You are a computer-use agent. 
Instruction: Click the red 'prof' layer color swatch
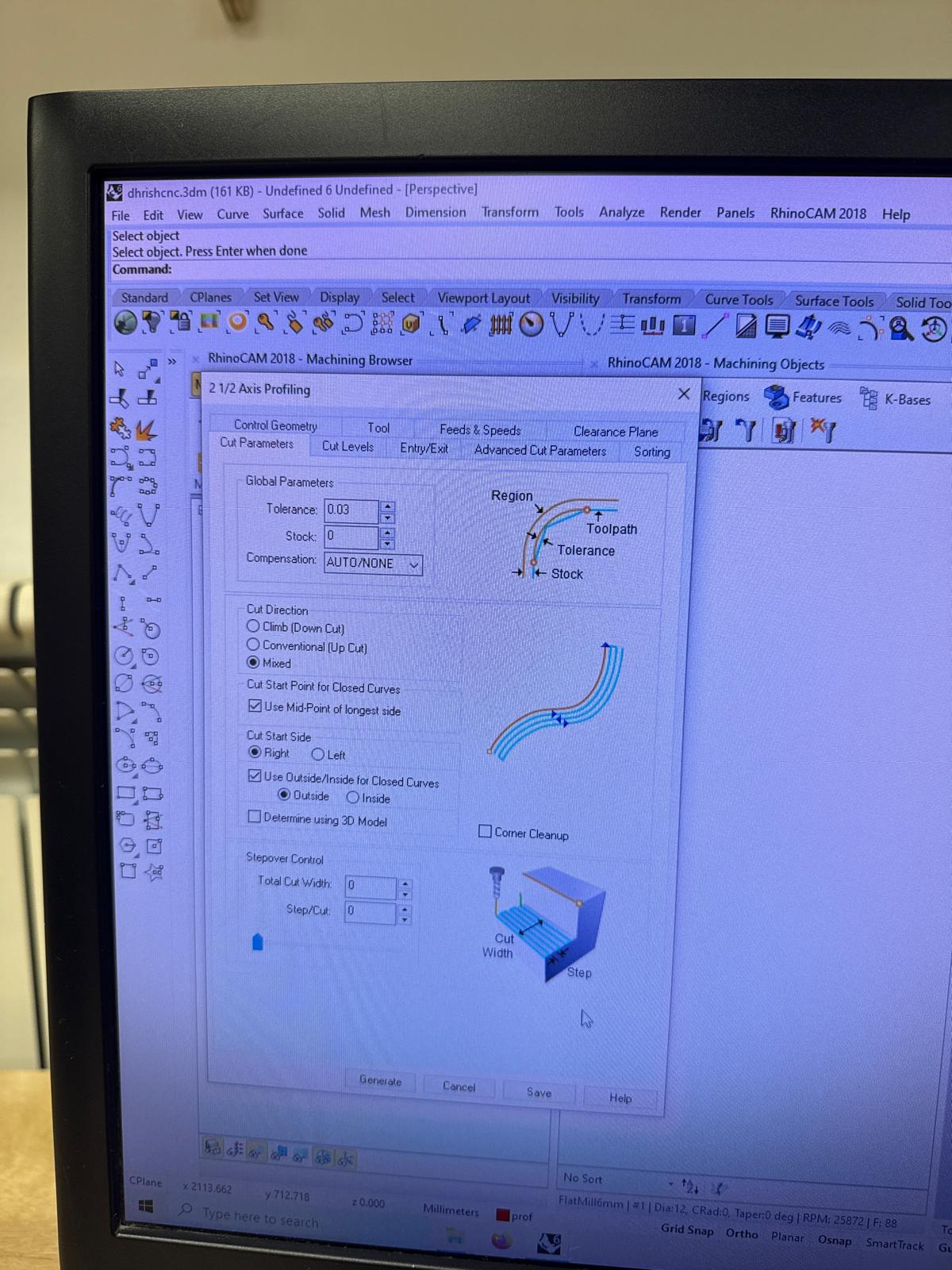tap(502, 1215)
